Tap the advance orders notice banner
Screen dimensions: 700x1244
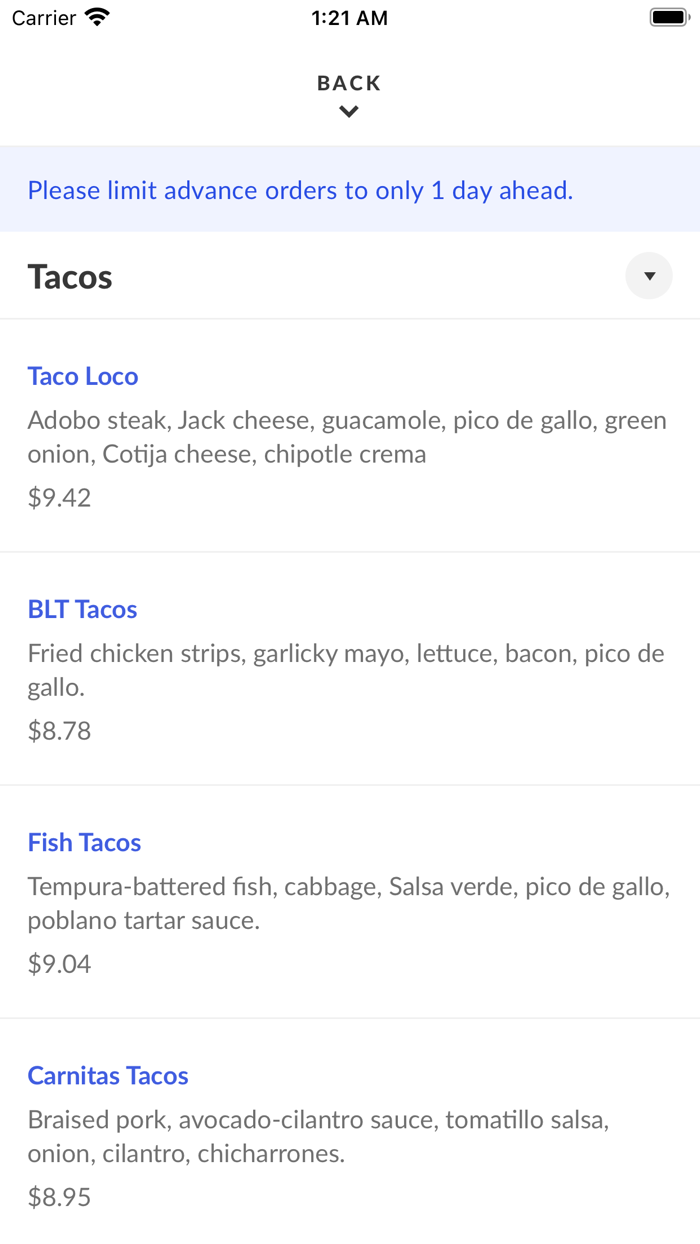point(350,190)
